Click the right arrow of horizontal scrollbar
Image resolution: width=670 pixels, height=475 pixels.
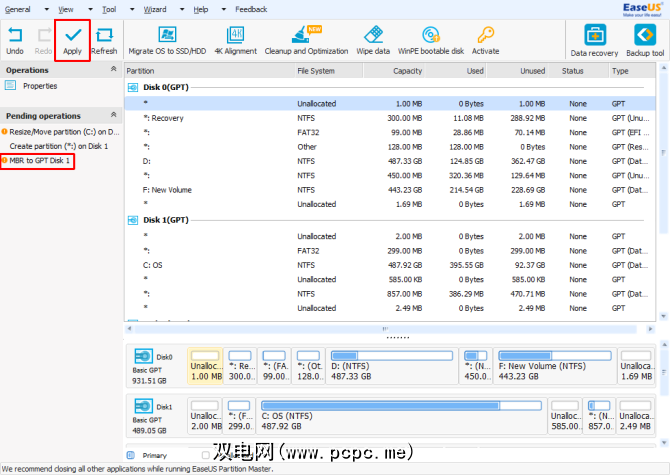(650, 329)
